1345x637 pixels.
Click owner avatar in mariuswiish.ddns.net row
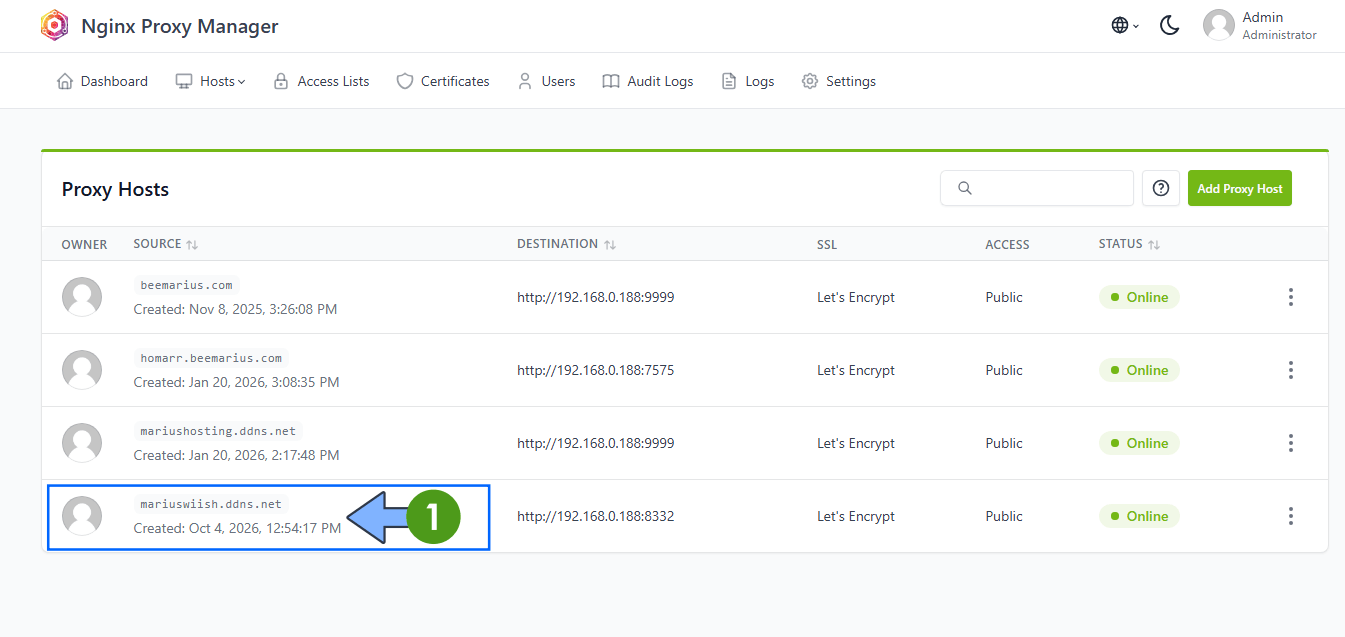click(82, 516)
